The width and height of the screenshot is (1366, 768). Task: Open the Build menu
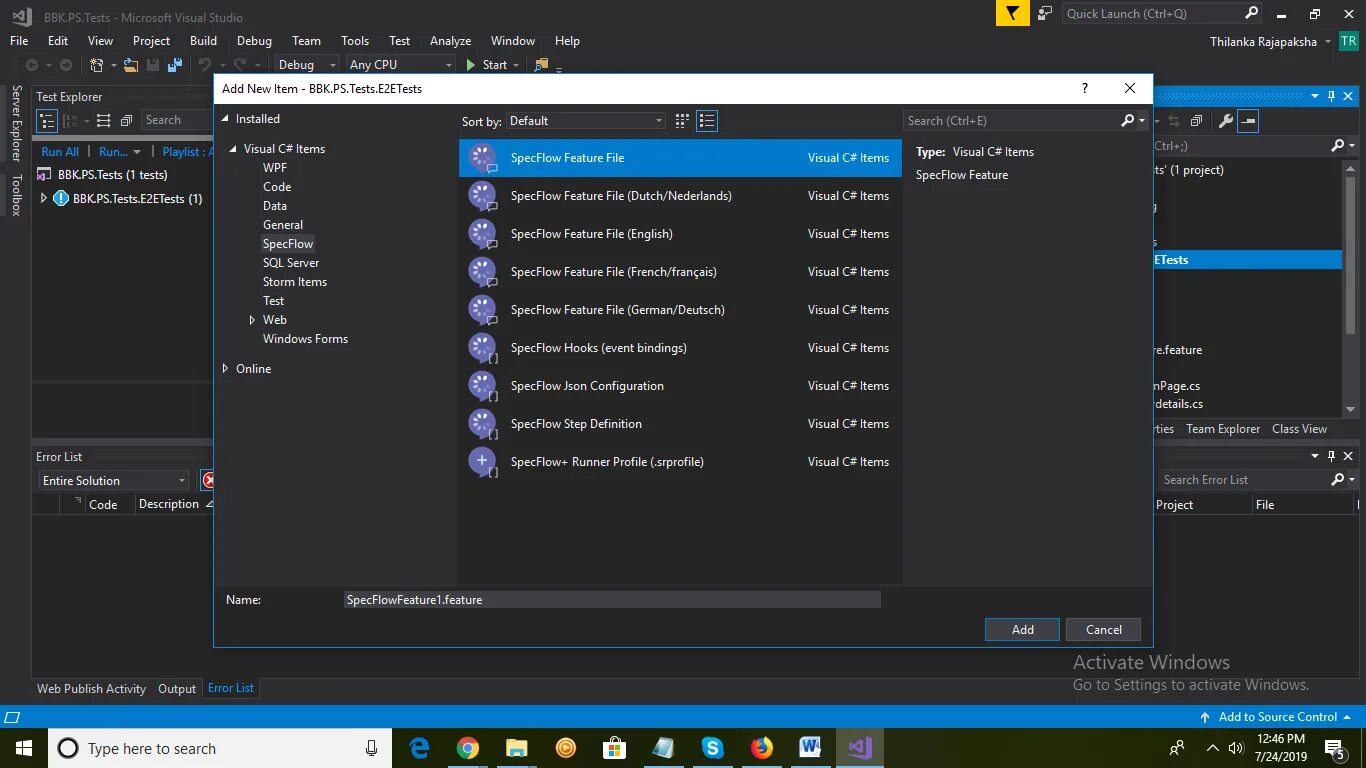[203, 41]
